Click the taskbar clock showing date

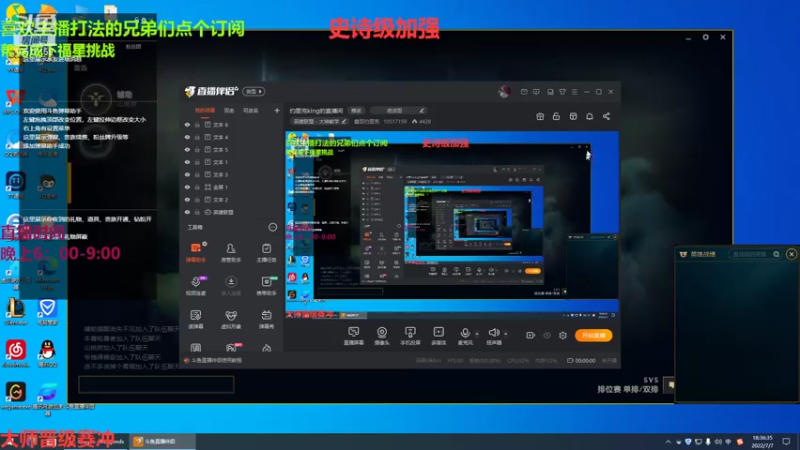(x=762, y=442)
